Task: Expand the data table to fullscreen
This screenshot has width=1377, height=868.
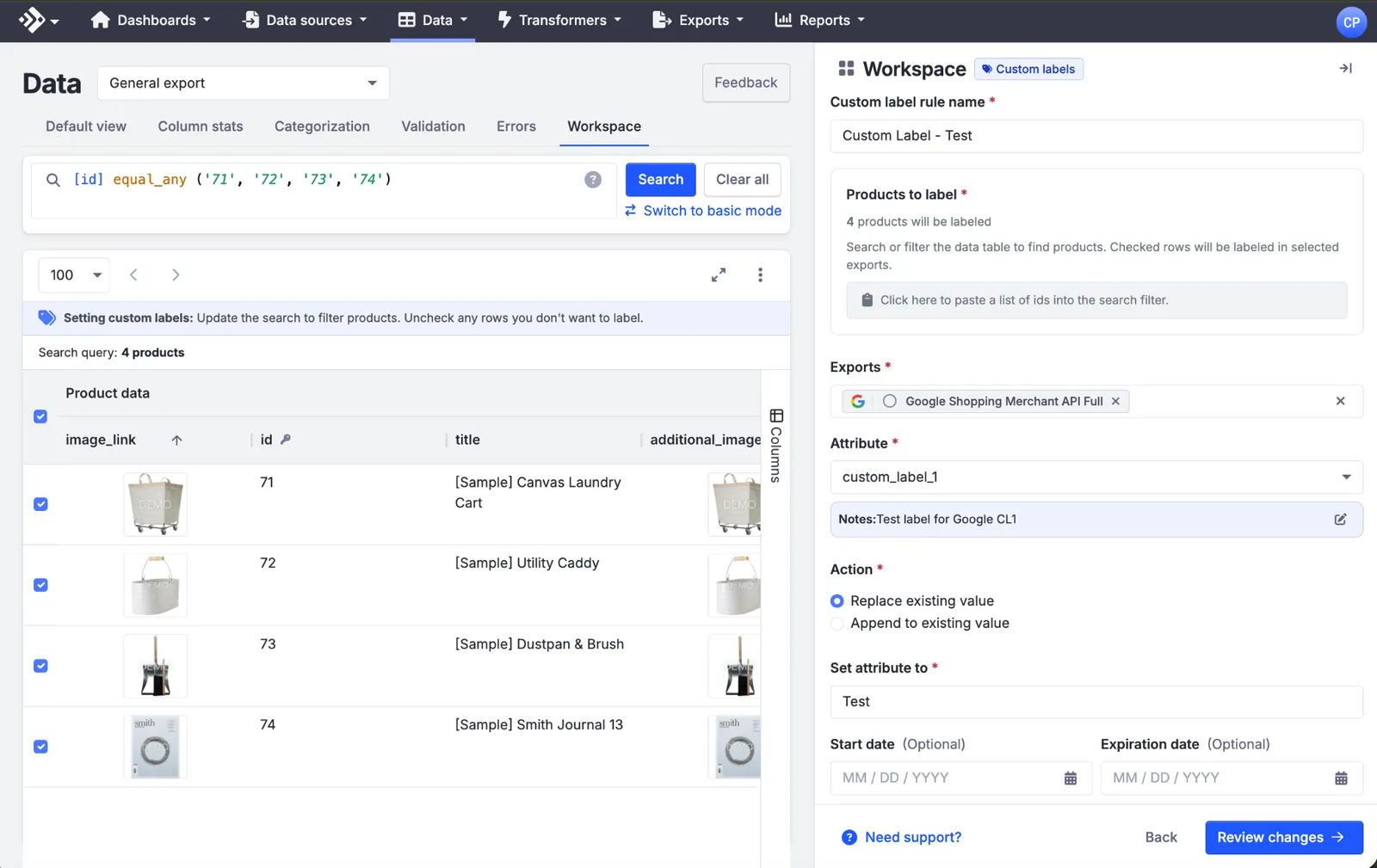Action: [x=719, y=275]
